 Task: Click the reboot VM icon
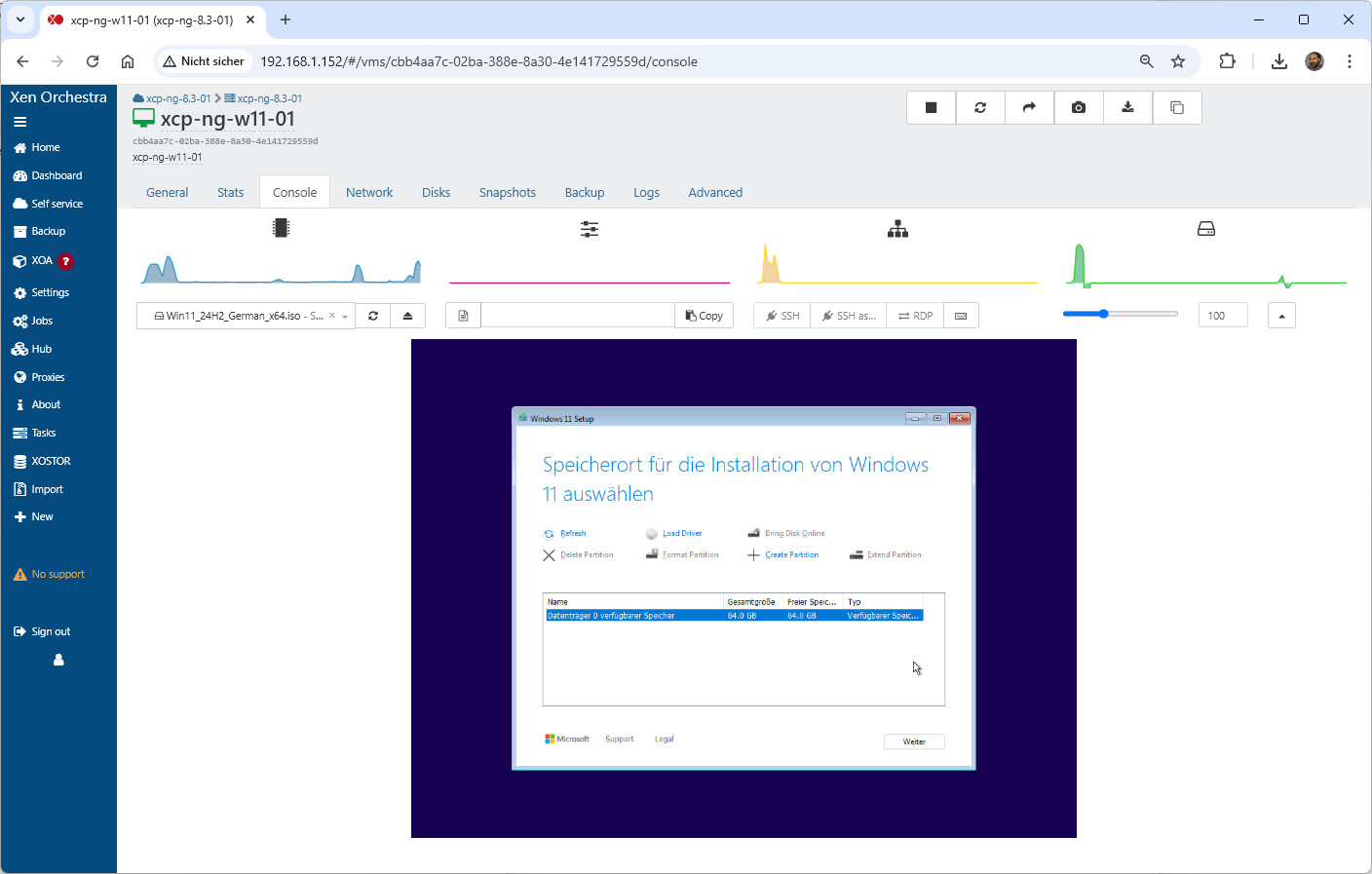coord(980,108)
